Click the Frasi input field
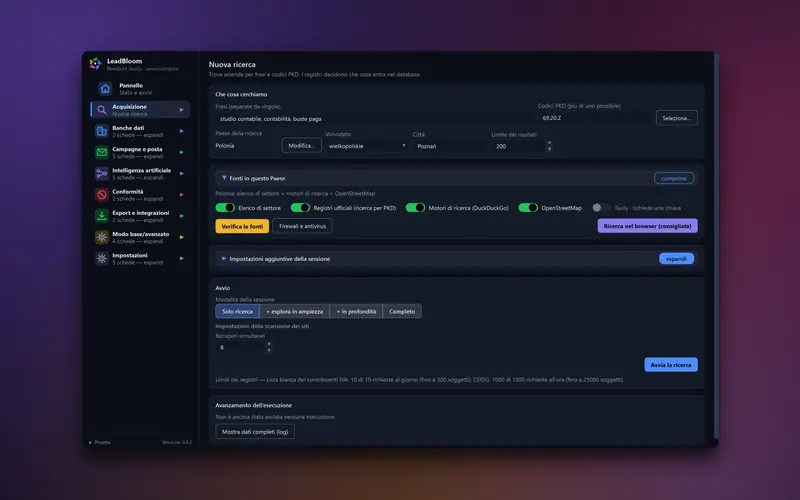800x500 pixels. click(374, 118)
